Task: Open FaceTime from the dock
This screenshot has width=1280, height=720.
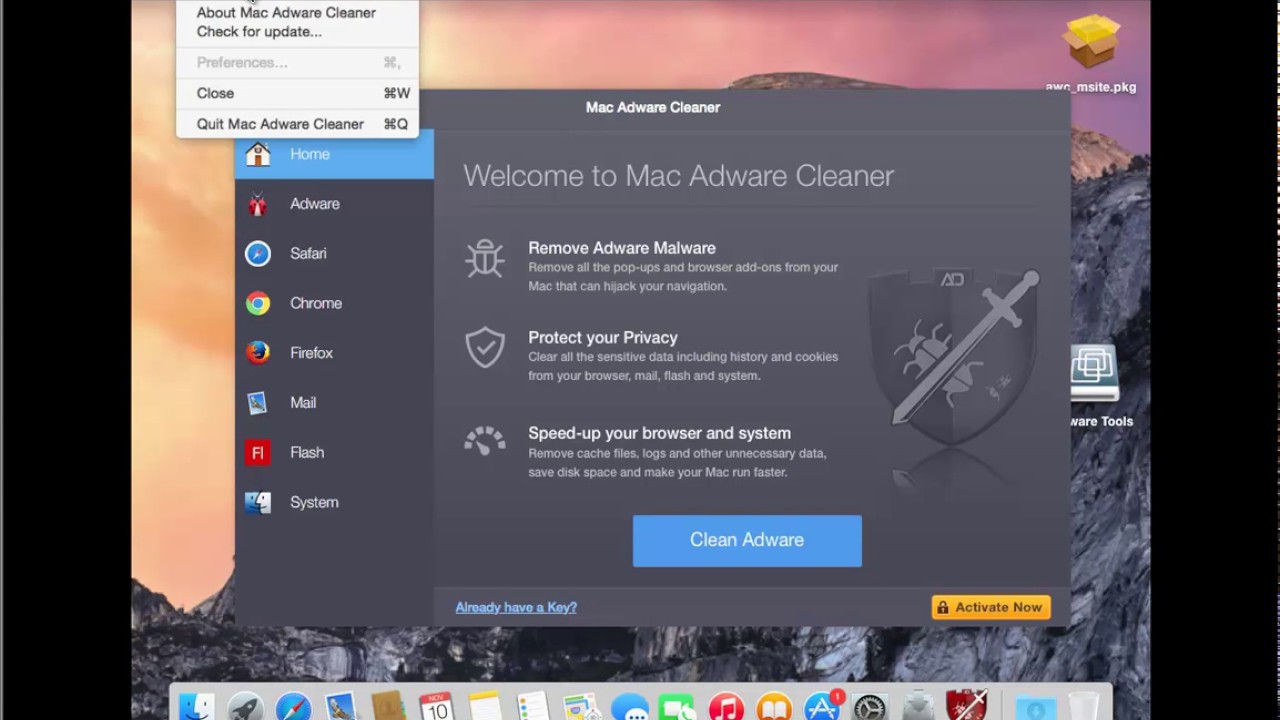Action: click(x=678, y=708)
